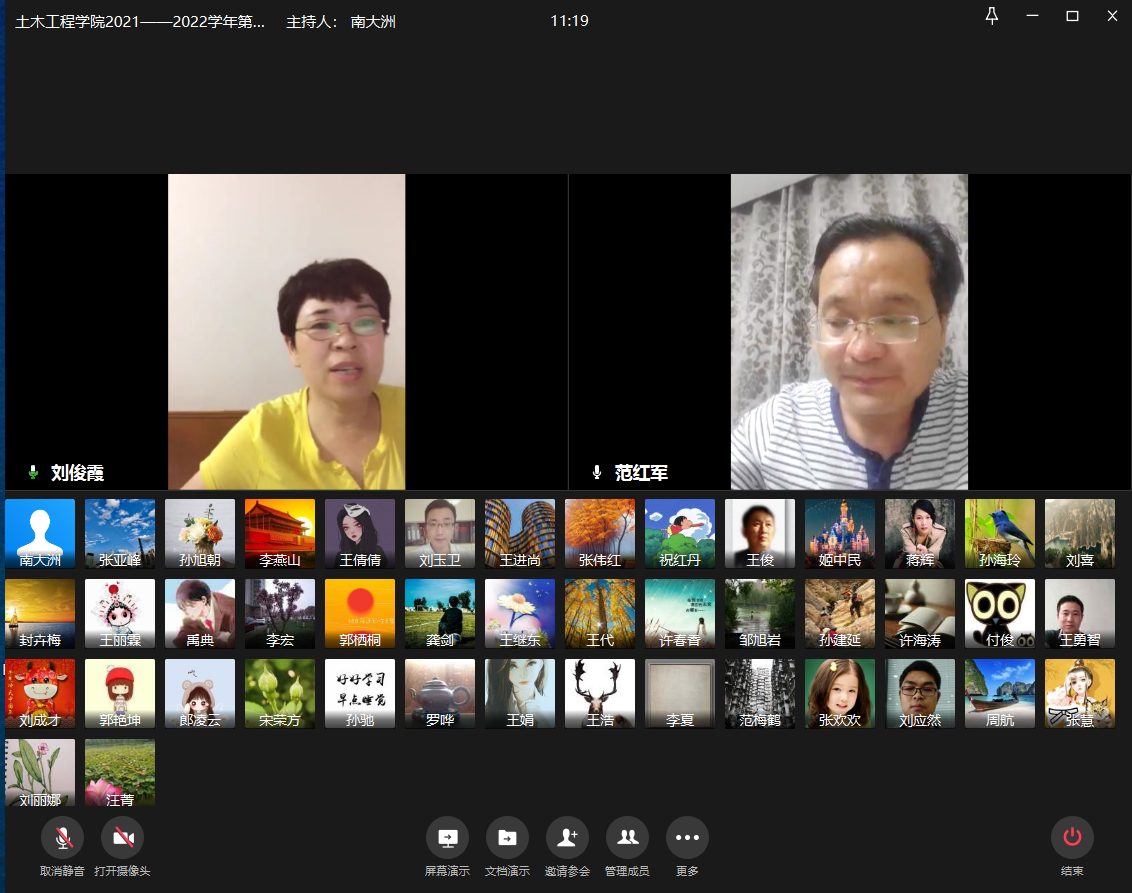Open document presentation (文档演示)

507,838
